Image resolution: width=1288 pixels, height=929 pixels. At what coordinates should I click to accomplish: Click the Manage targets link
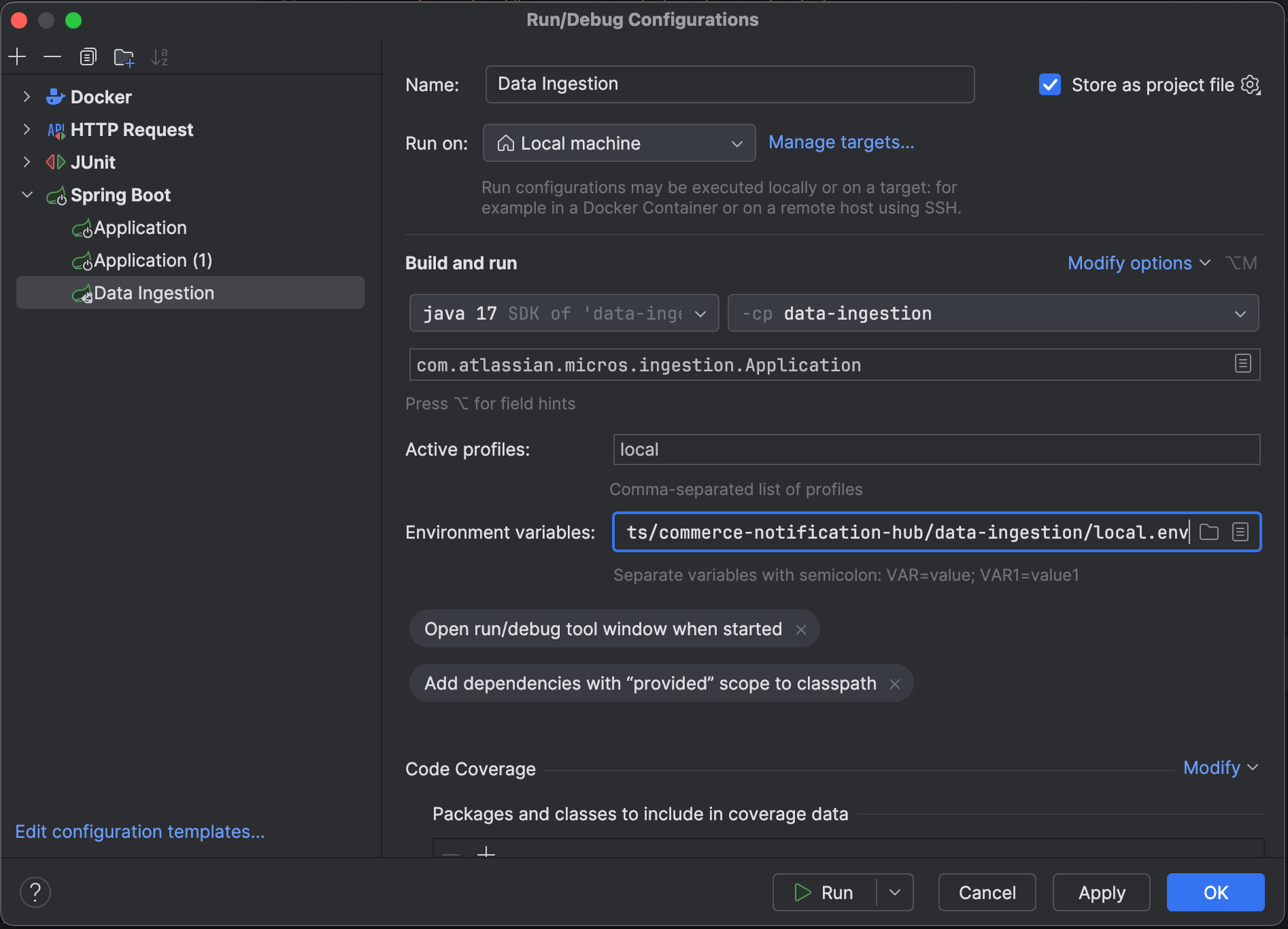[841, 142]
